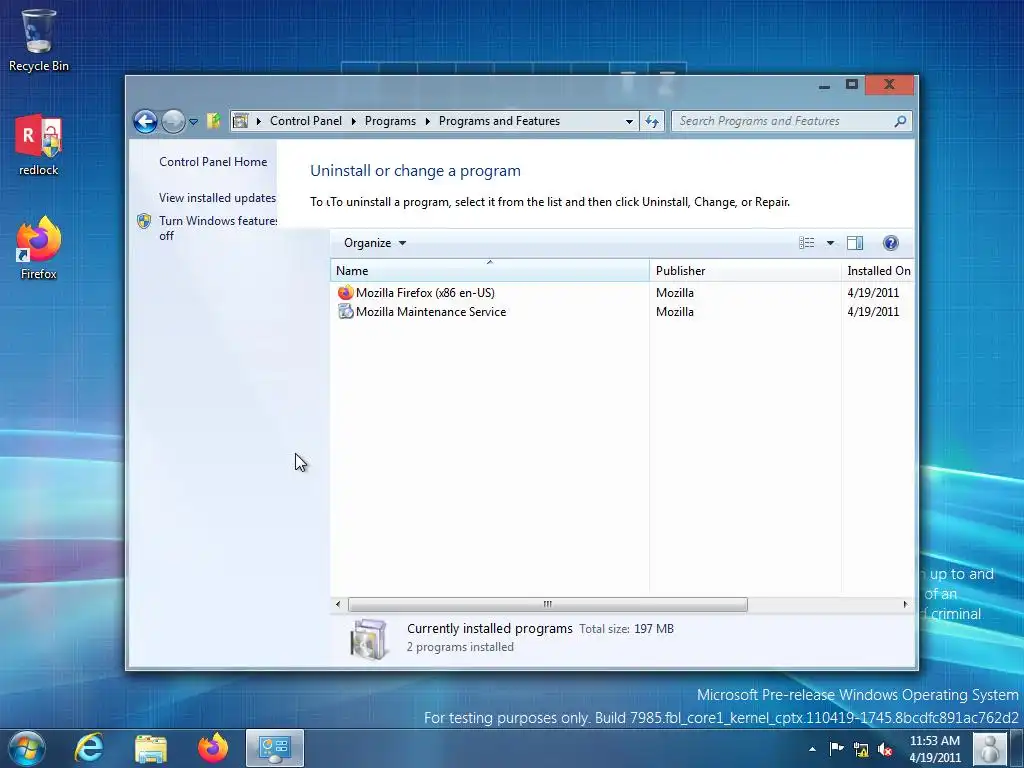Open the view options dropdown arrow
This screenshot has height=768, width=1024.
coord(830,243)
